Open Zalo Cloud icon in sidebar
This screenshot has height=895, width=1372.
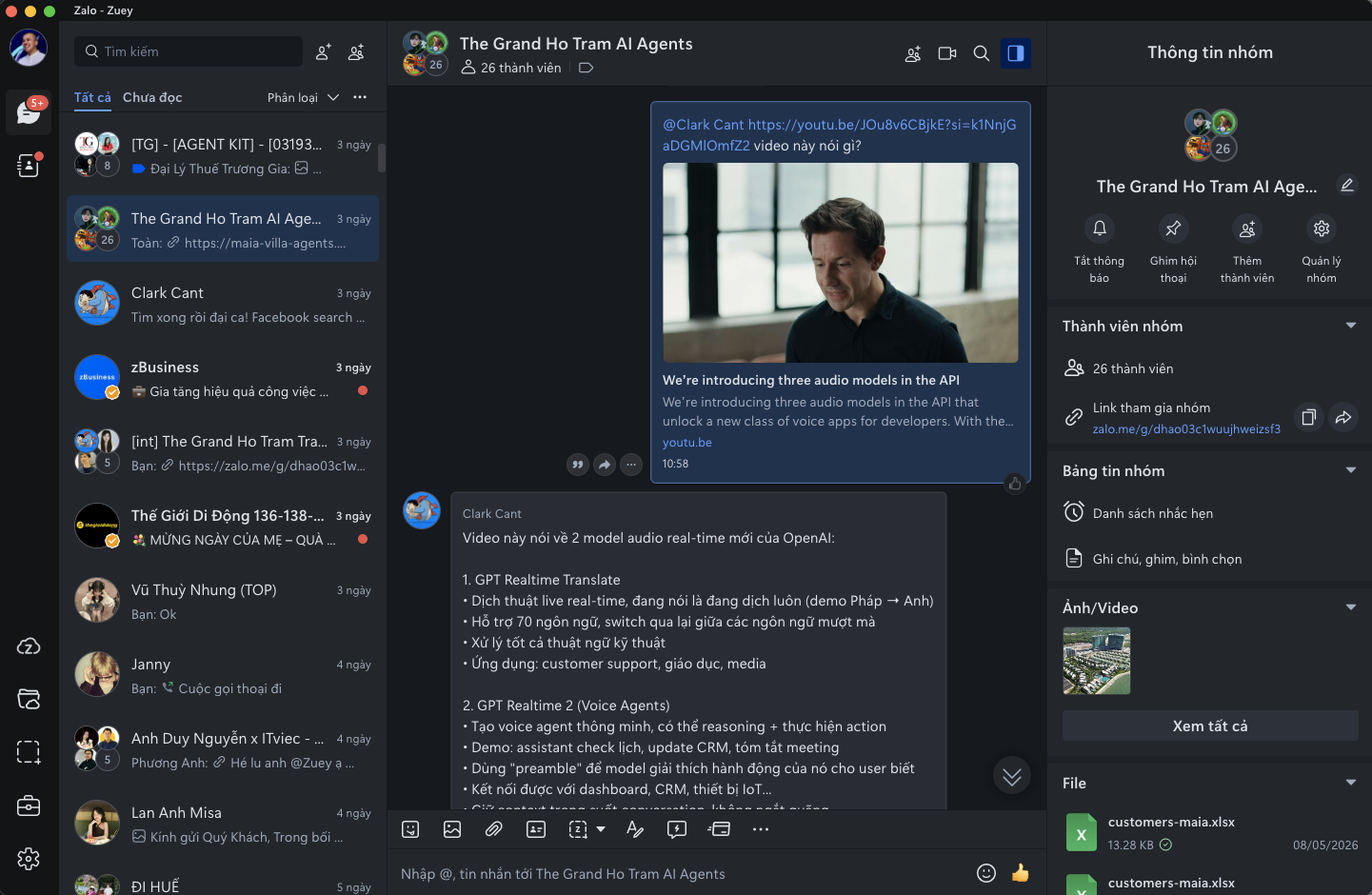pos(29,646)
